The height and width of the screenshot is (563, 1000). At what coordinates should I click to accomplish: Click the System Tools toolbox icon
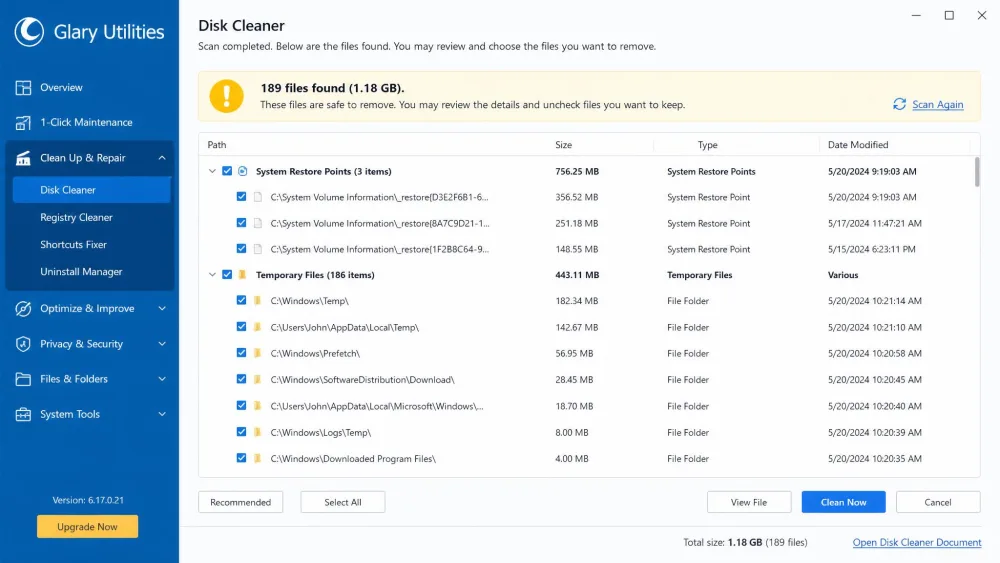(23, 414)
